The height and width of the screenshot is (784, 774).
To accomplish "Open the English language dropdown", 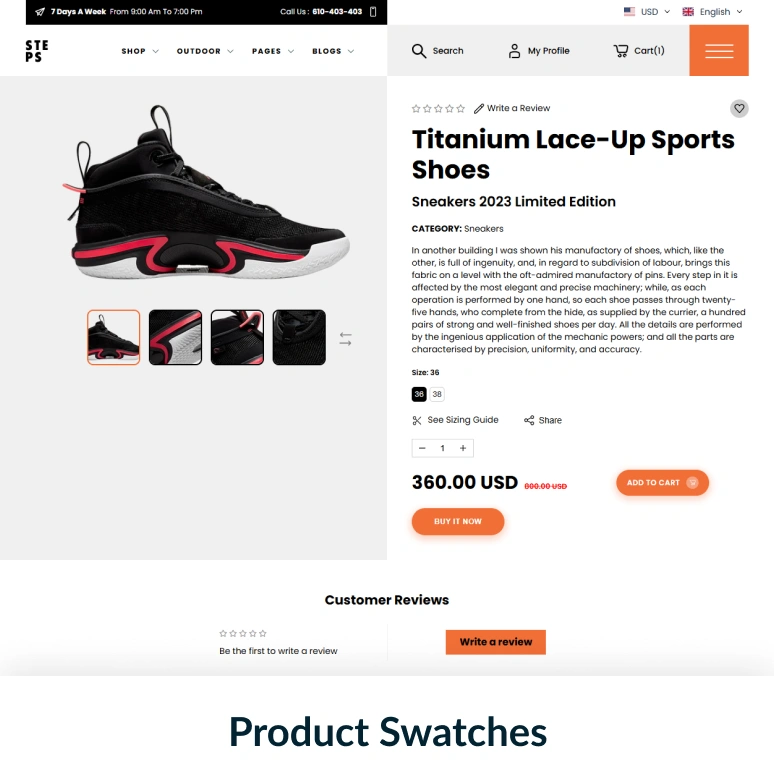I will click(x=712, y=12).
